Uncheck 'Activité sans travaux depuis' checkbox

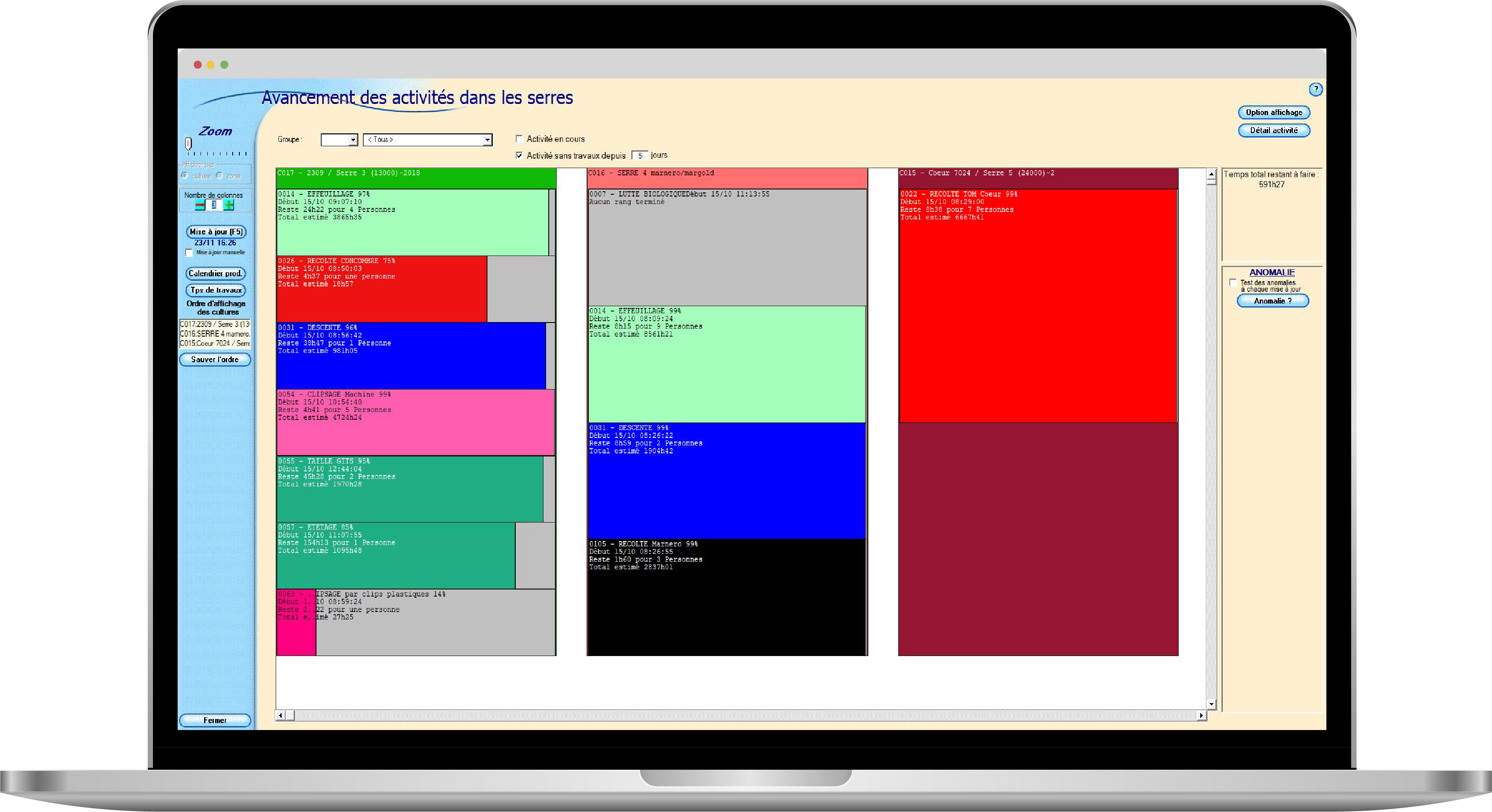(x=519, y=155)
